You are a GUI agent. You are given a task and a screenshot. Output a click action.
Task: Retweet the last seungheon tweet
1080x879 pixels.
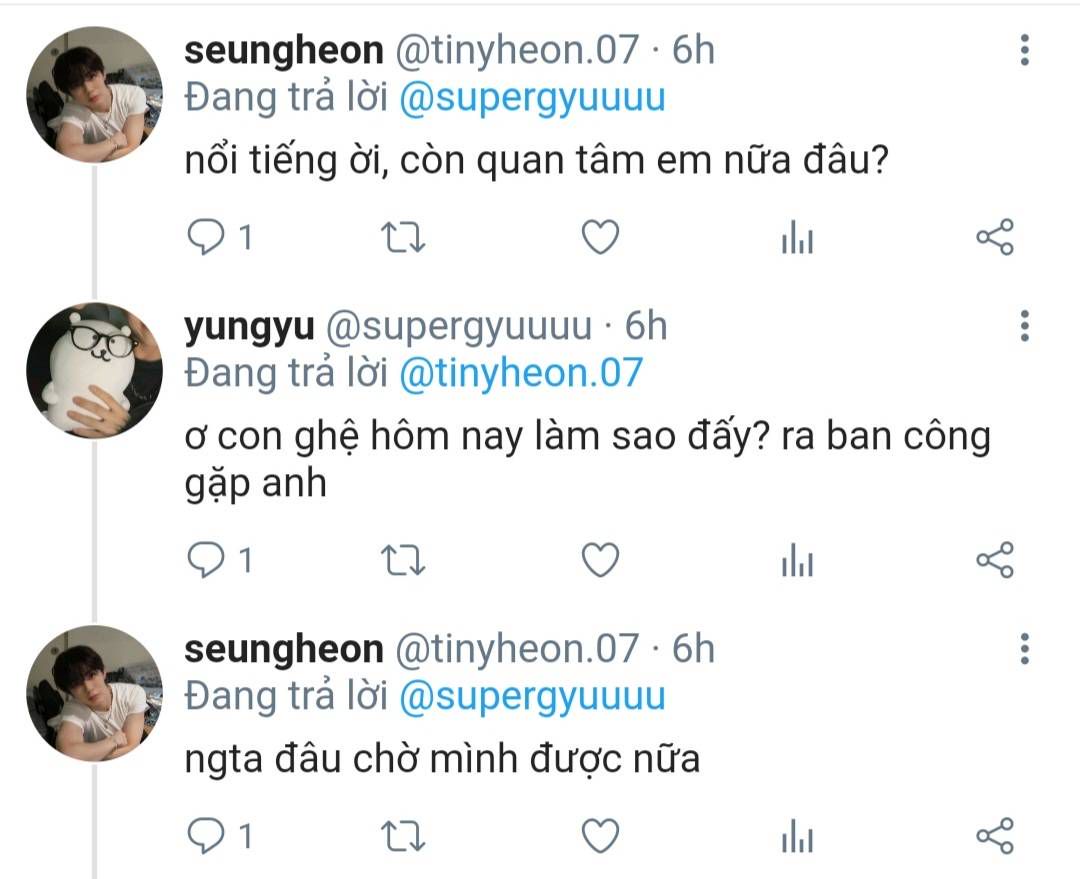point(404,835)
